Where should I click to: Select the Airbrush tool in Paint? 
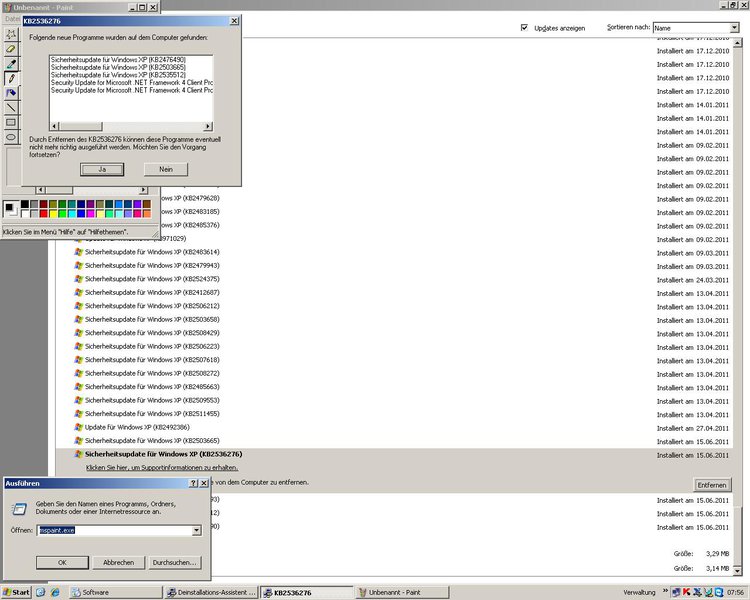coord(11,93)
